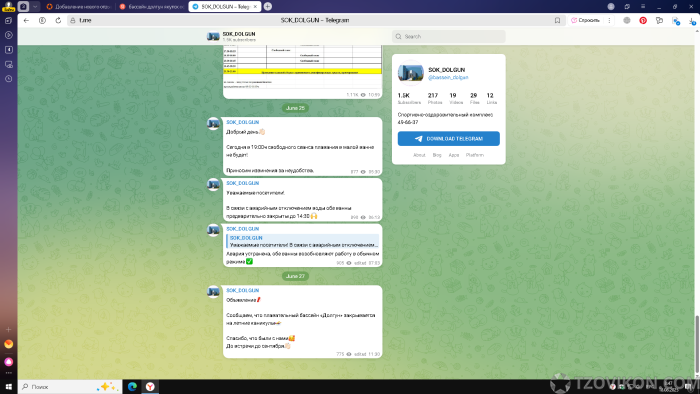The image size is (700, 394).
Task: Click the red Pinterest extension icon
Action: tap(643, 20)
